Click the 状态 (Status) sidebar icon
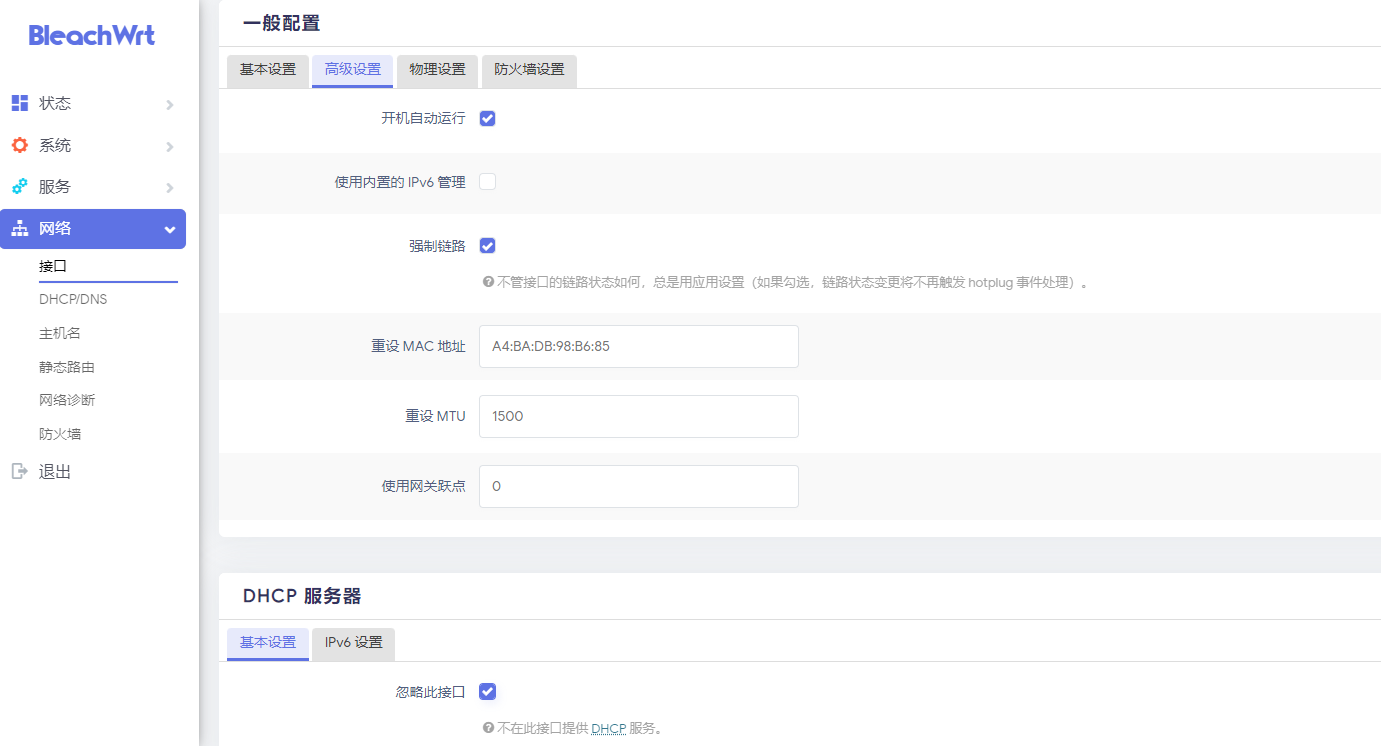Viewport: 1381px width, 746px height. coord(19,102)
